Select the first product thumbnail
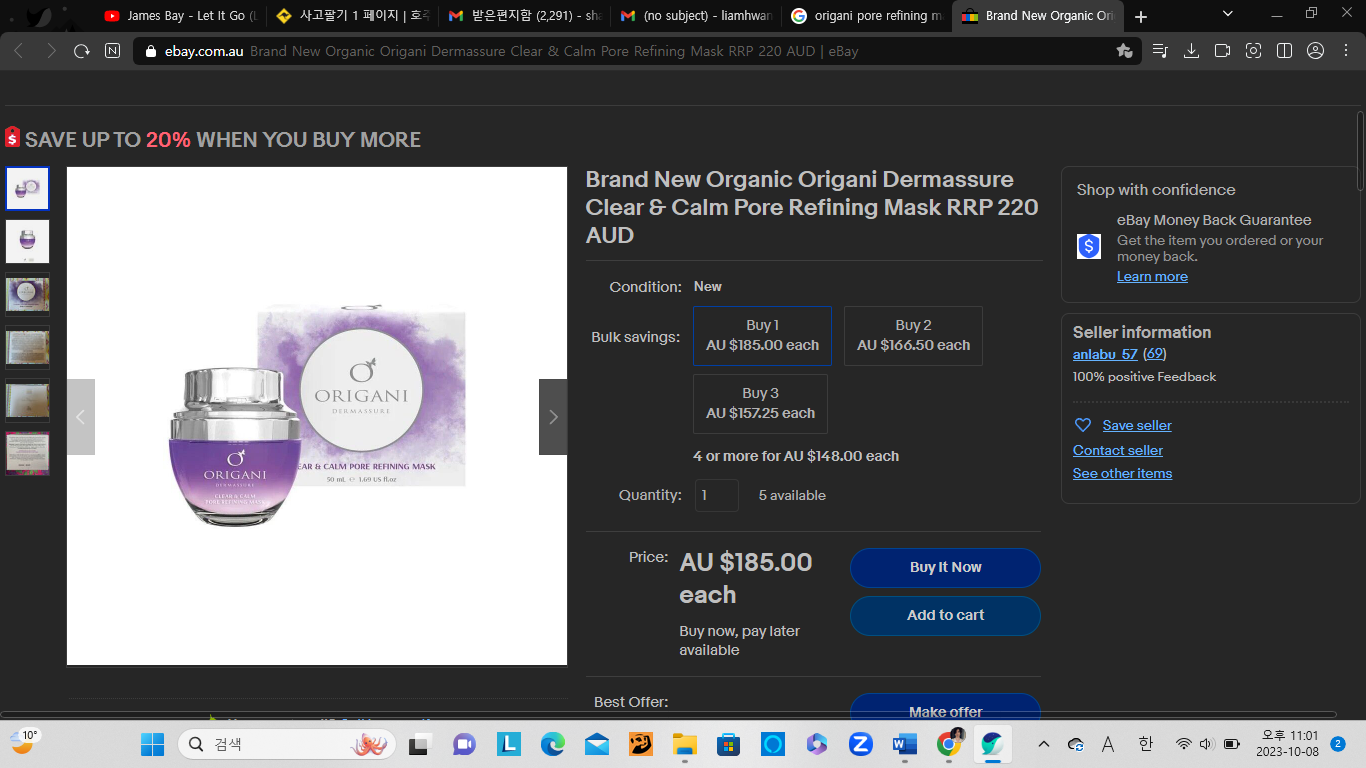 (x=27, y=188)
